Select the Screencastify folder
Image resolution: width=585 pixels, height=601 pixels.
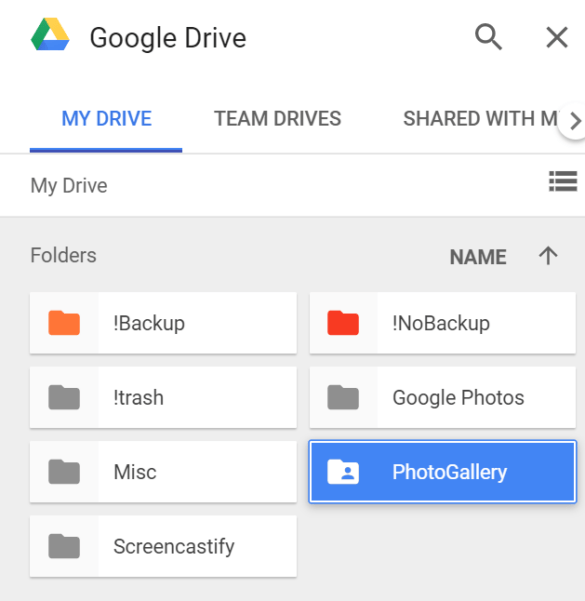click(163, 546)
